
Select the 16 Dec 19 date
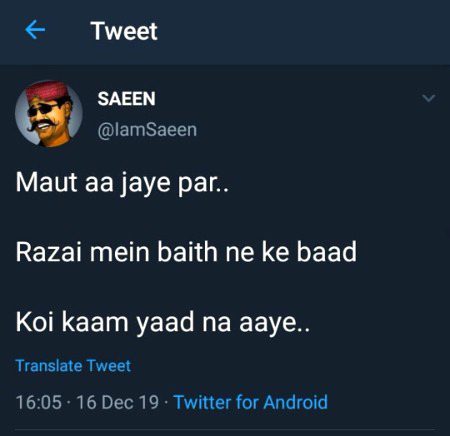[x=118, y=402]
